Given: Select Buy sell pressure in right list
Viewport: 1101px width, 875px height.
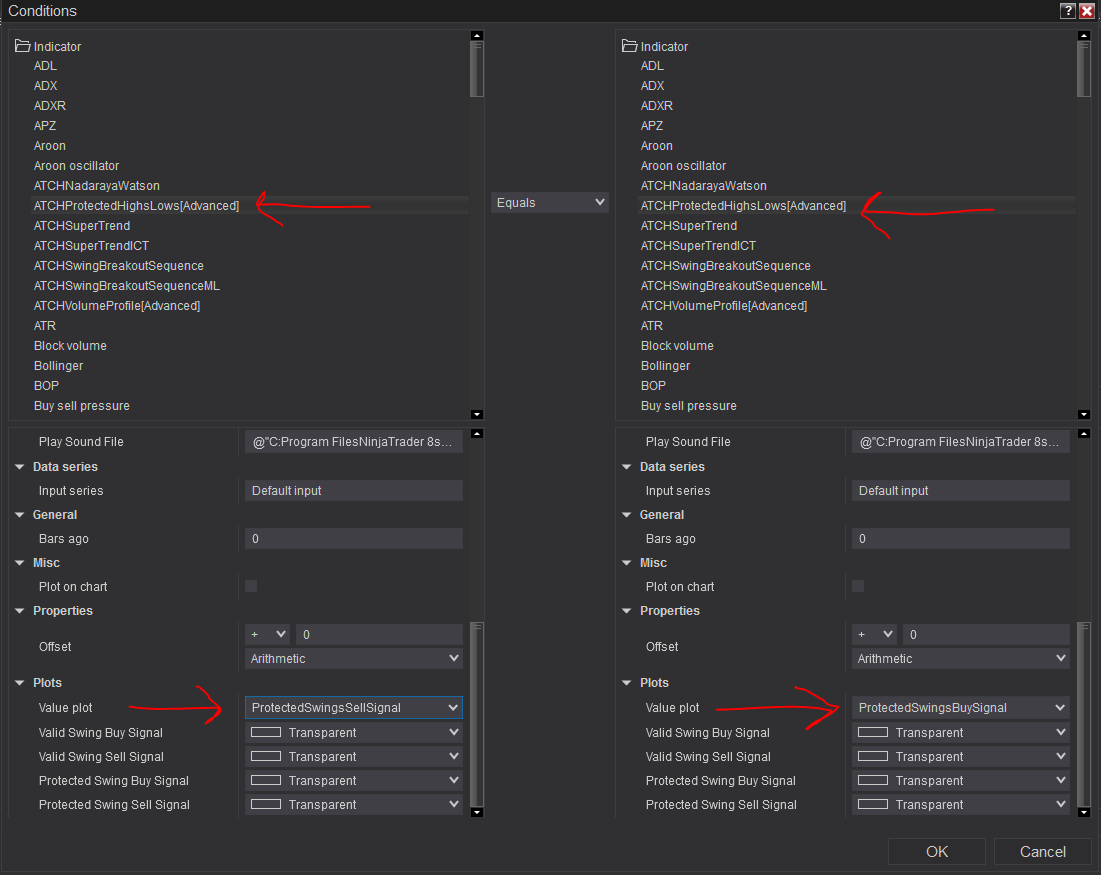Looking at the screenshot, I should (x=689, y=406).
